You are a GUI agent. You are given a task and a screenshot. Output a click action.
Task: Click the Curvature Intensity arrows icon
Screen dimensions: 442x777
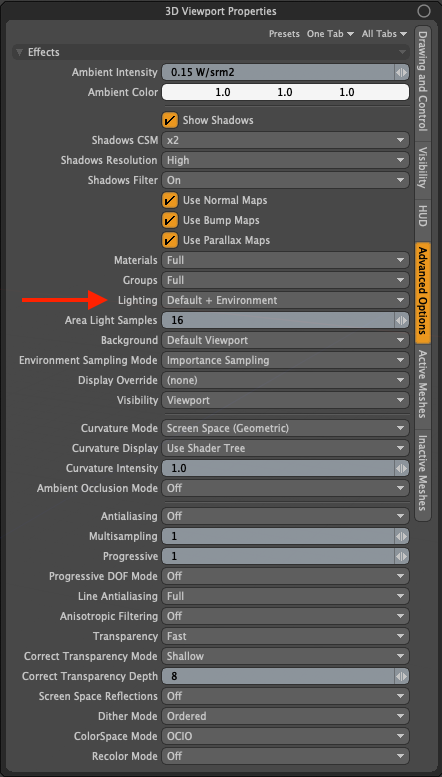(x=401, y=468)
